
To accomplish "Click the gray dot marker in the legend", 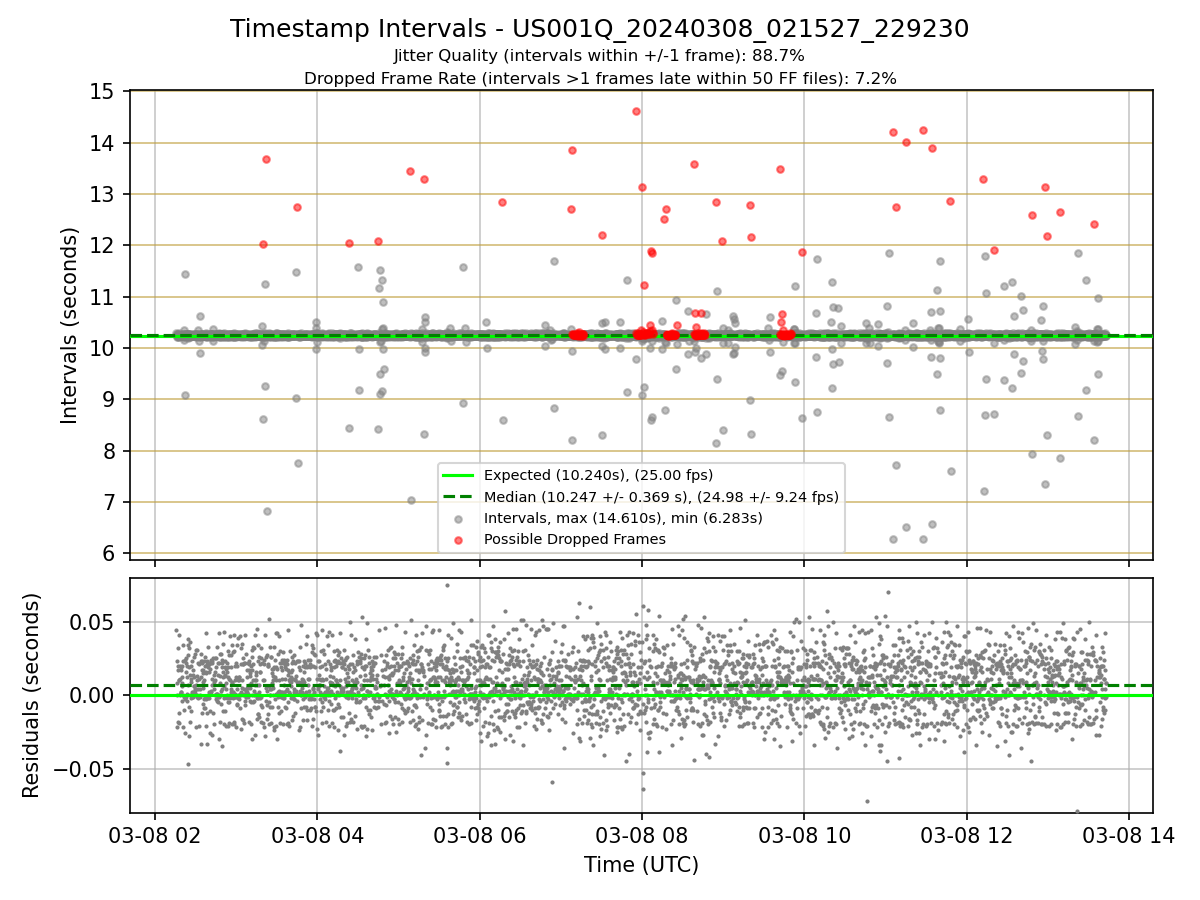I will coord(460,519).
